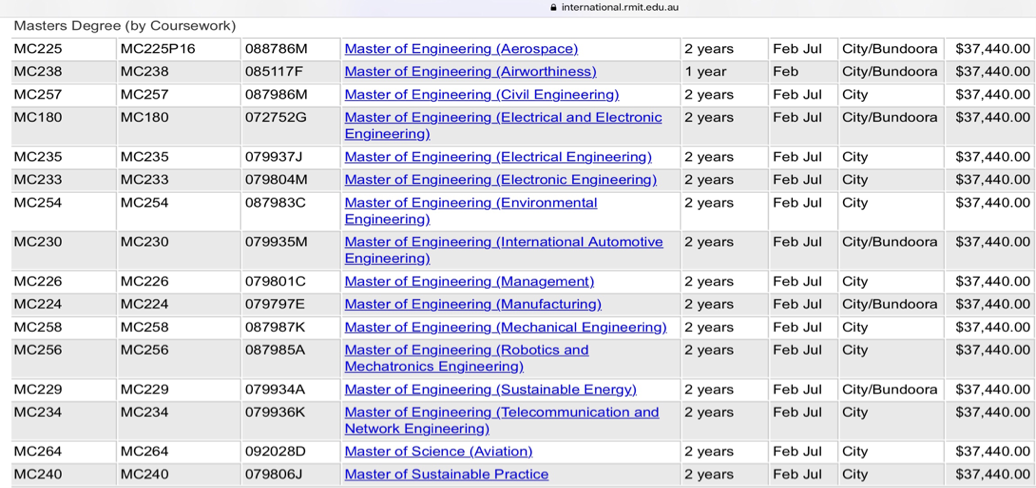
Task: Click Master of Engineering (Manufacturing) link
Action: [x=473, y=305]
